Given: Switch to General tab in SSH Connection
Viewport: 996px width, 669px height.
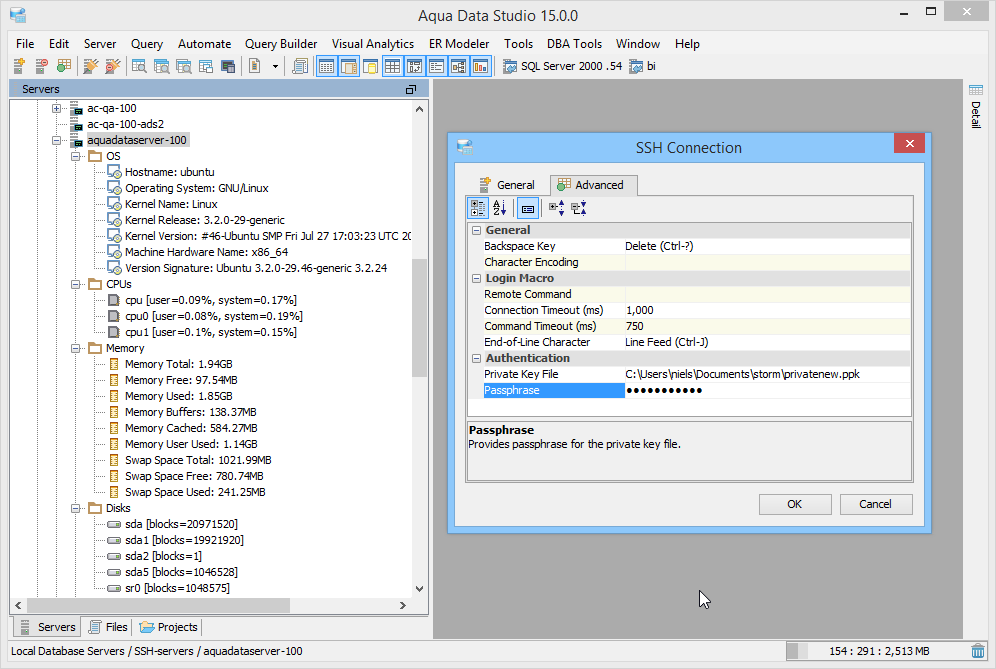Looking at the screenshot, I should pos(507,185).
